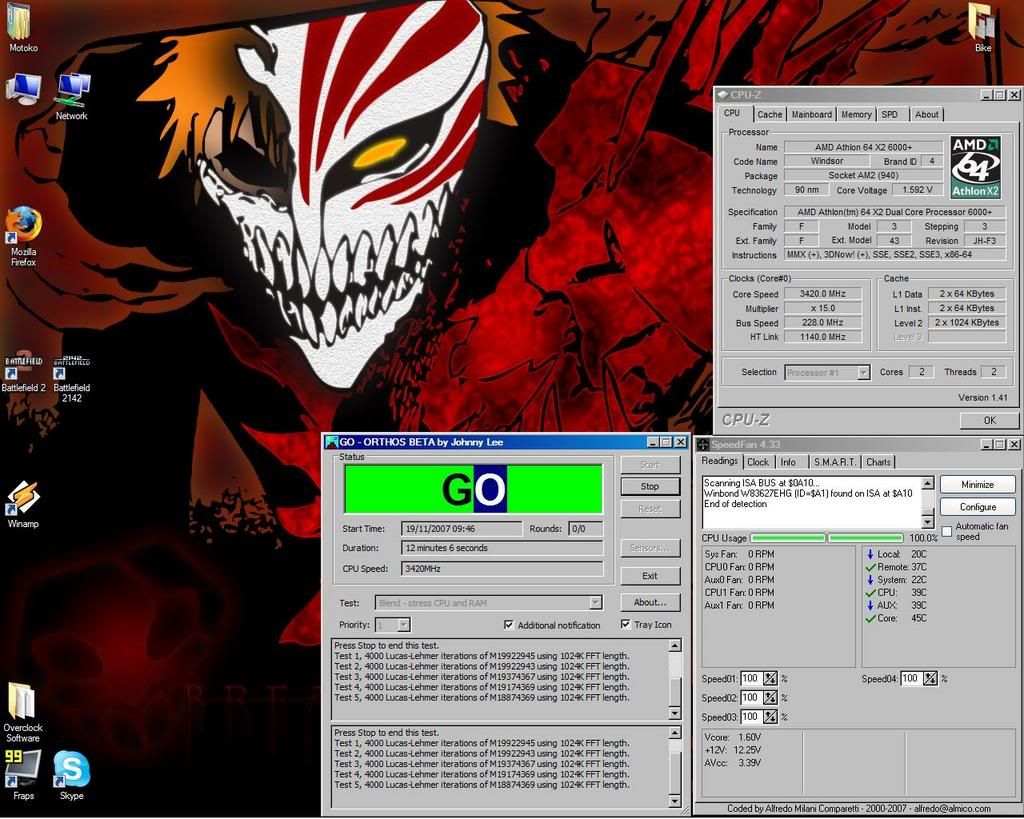Click the Minimize button in SpeedFan
The height and width of the screenshot is (819, 1024).
978,485
